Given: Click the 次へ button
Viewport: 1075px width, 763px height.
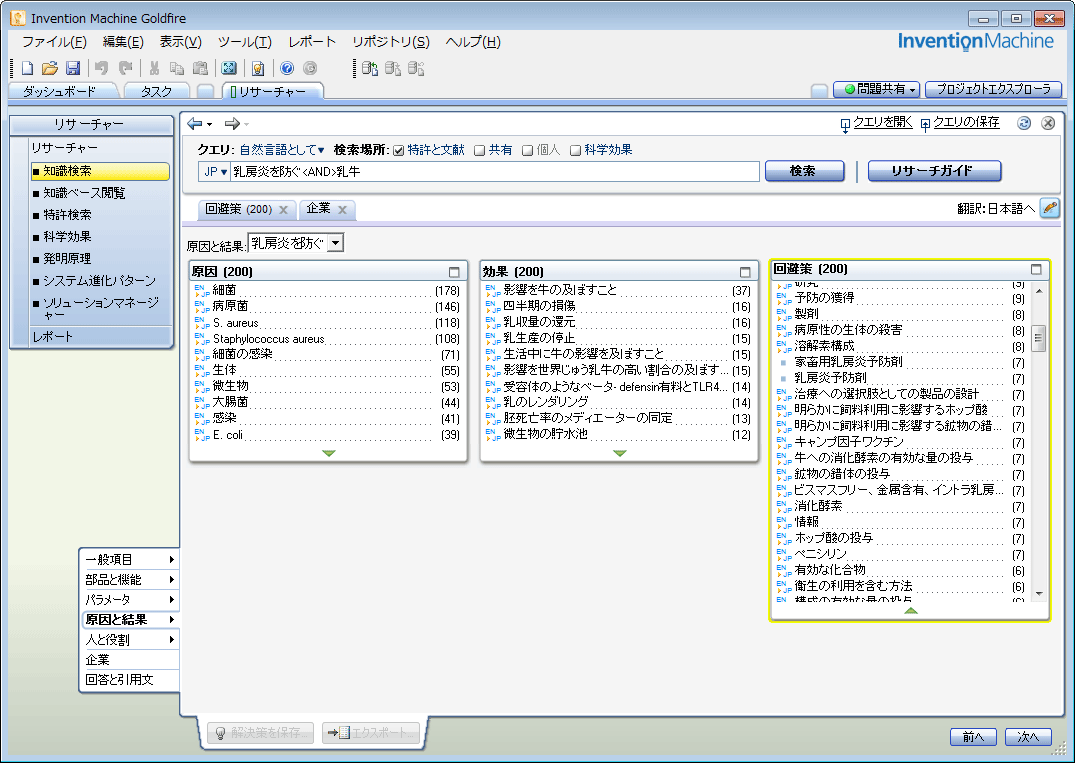Looking at the screenshot, I should 1028,737.
